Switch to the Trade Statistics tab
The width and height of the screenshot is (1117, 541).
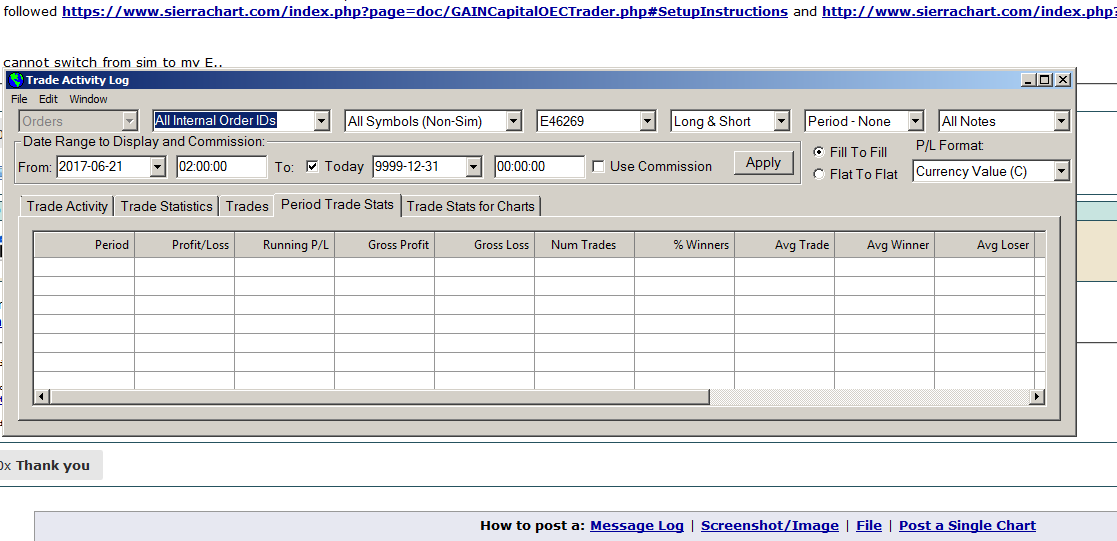167,206
